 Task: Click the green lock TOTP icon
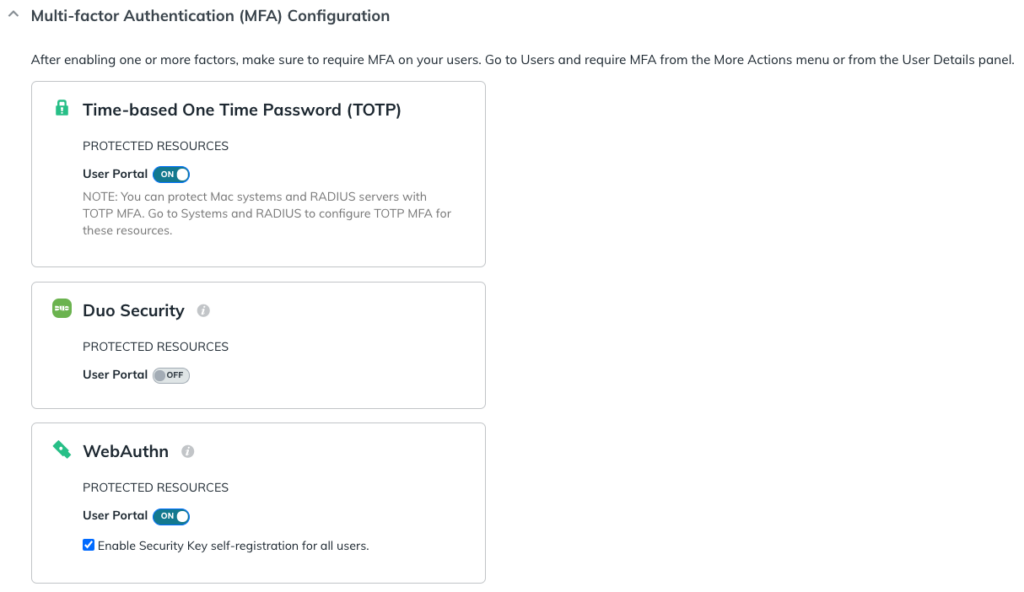(62, 109)
